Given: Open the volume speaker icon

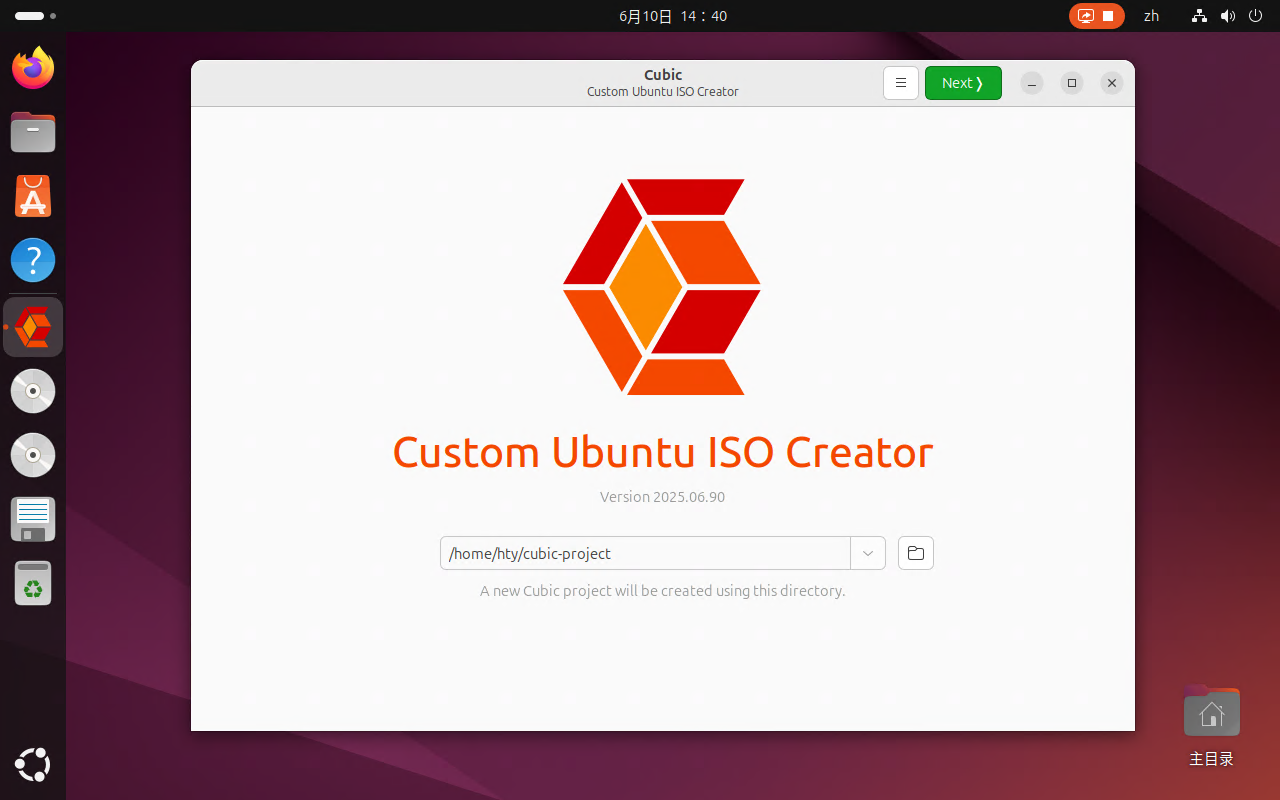Looking at the screenshot, I should (x=1228, y=16).
